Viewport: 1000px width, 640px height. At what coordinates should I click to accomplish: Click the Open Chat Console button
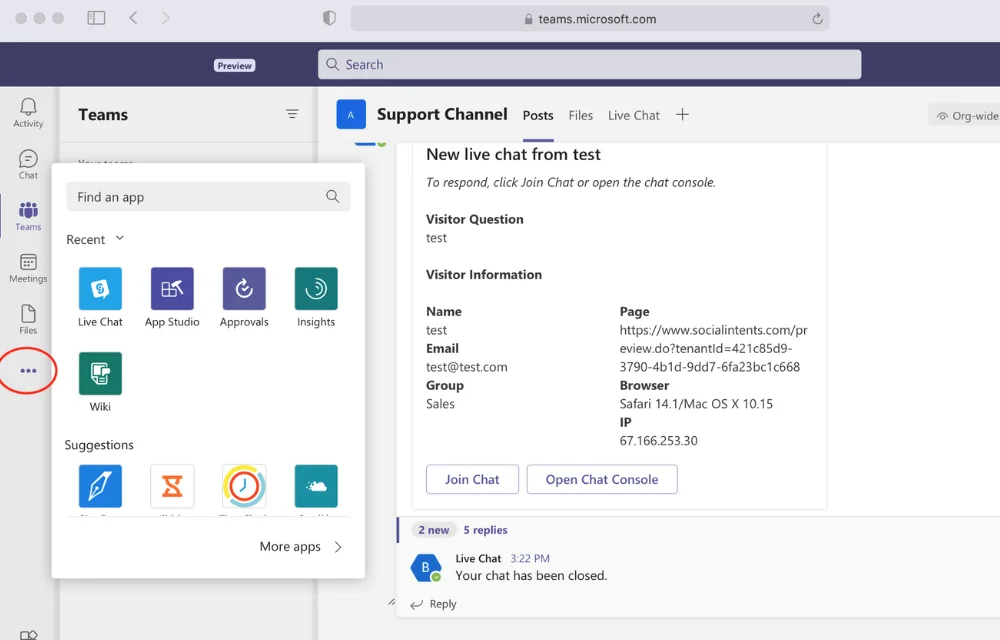pos(602,479)
